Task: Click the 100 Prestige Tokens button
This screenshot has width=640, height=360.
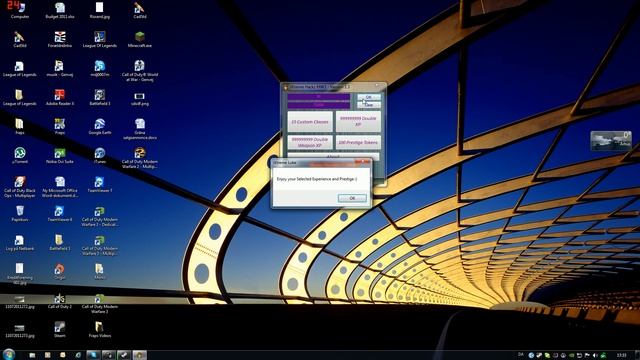Action: 358,142
